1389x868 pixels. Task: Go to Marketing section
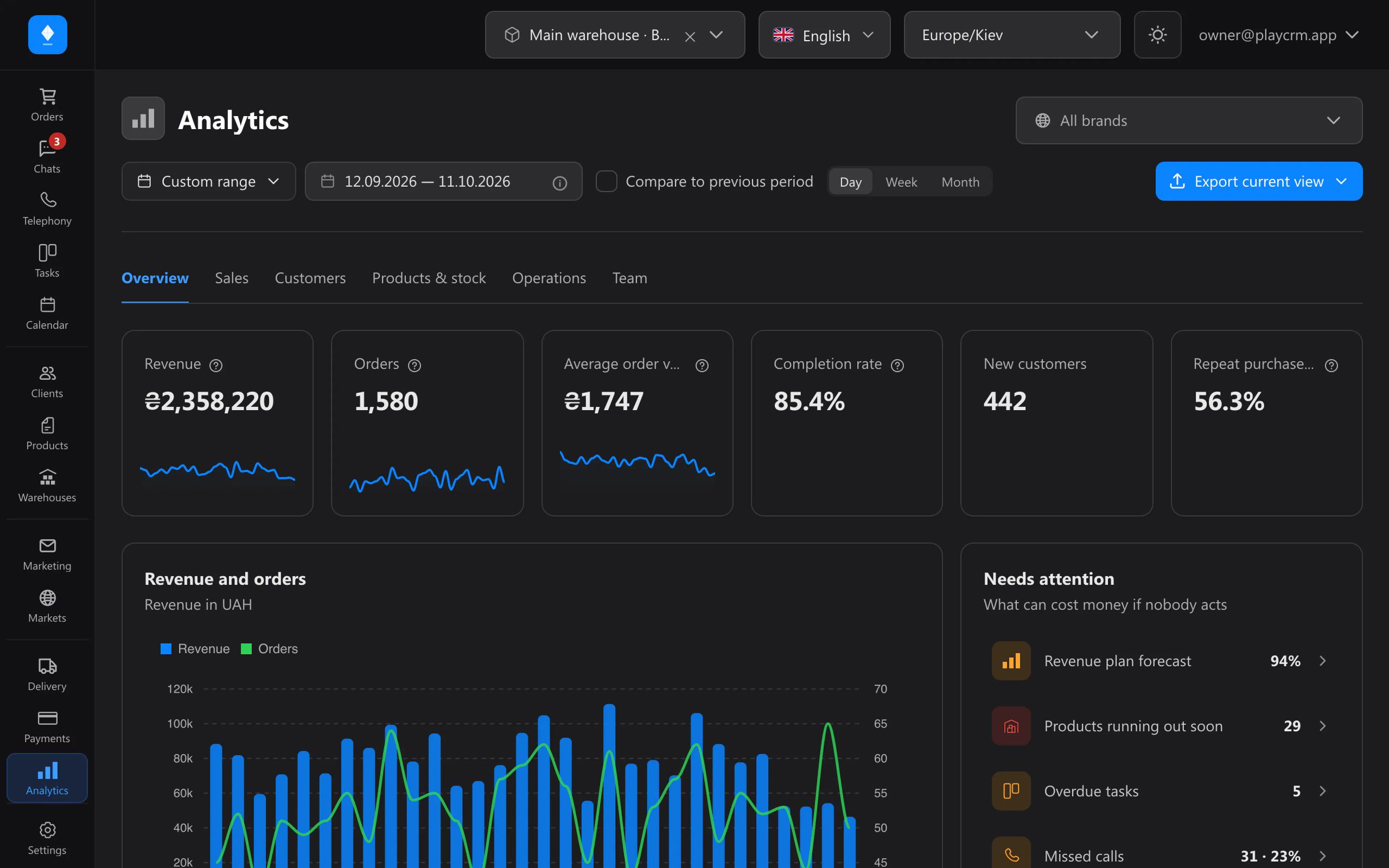coord(47,554)
